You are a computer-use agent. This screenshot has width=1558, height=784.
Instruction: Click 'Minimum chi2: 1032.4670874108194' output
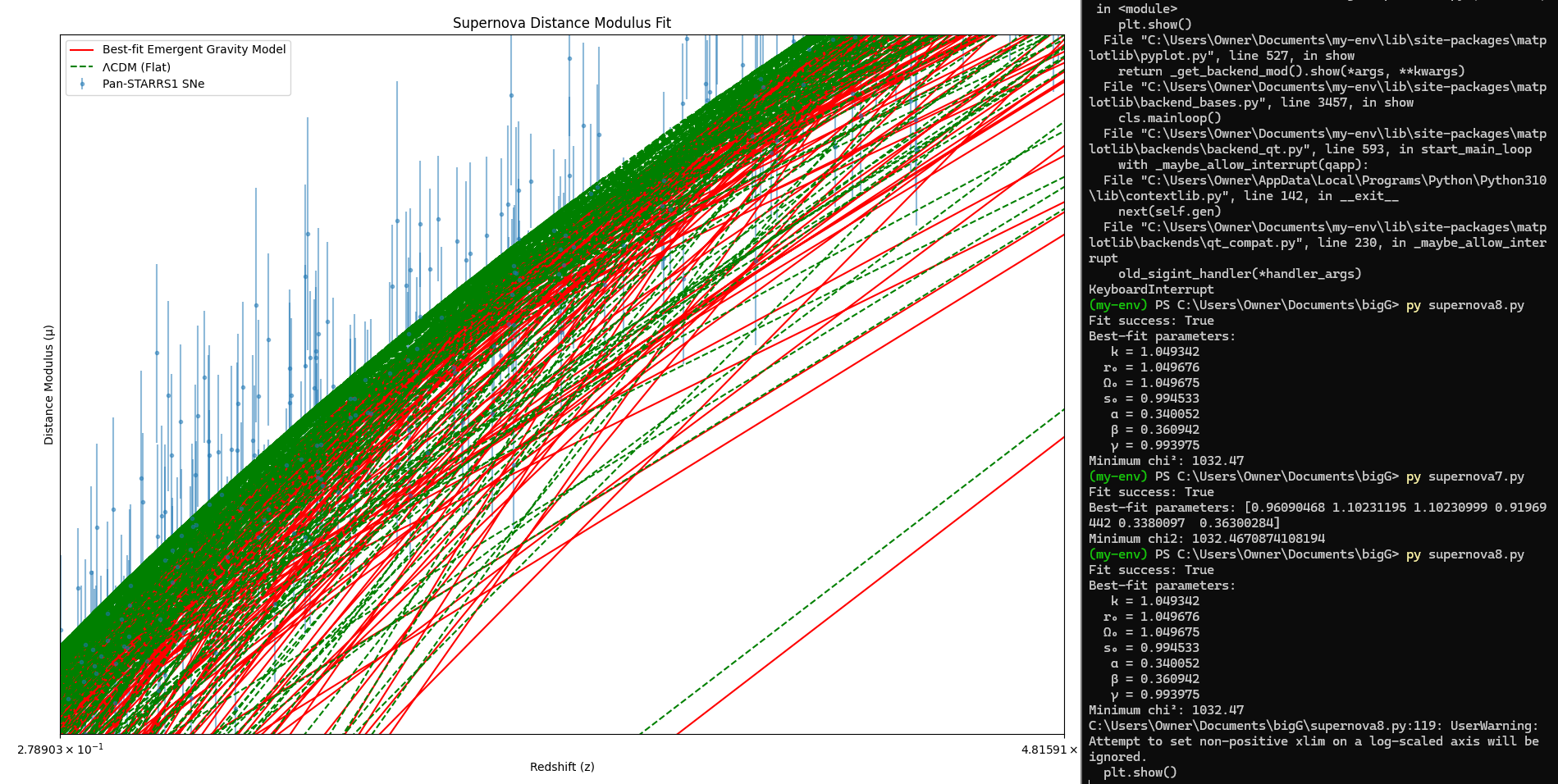1207,539
